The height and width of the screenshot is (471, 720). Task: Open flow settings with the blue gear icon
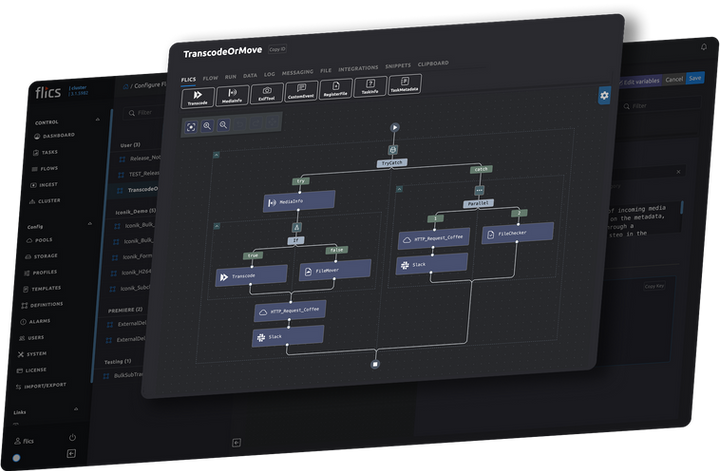[x=604, y=95]
